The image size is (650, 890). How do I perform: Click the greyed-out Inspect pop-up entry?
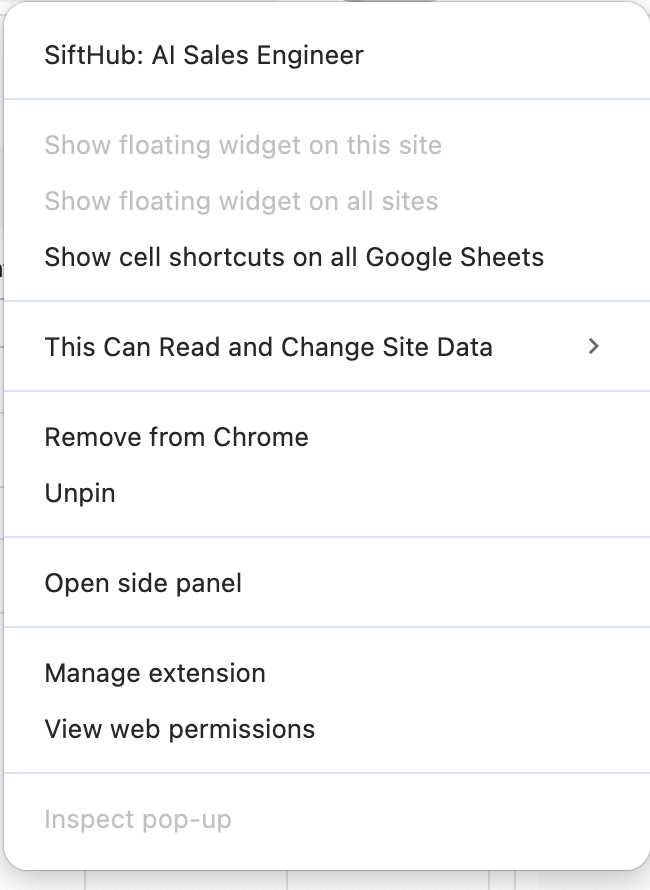138,820
